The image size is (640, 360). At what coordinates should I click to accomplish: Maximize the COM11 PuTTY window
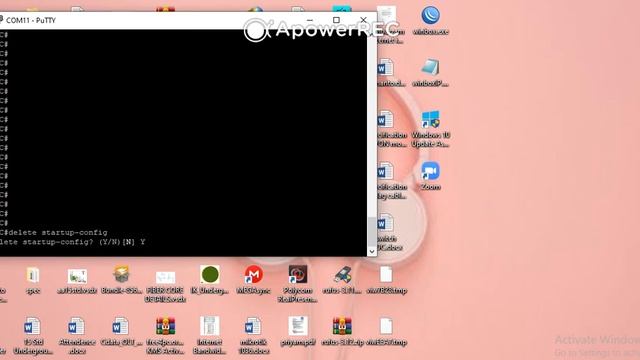[x=336, y=20]
